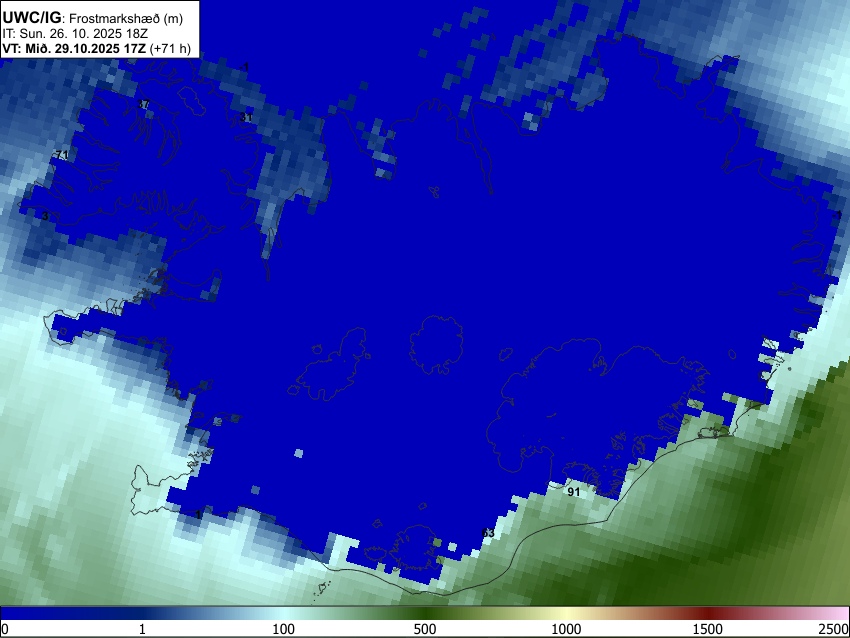Click the colorbar tick label '500'
The width and height of the screenshot is (850, 638).
(x=425, y=629)
